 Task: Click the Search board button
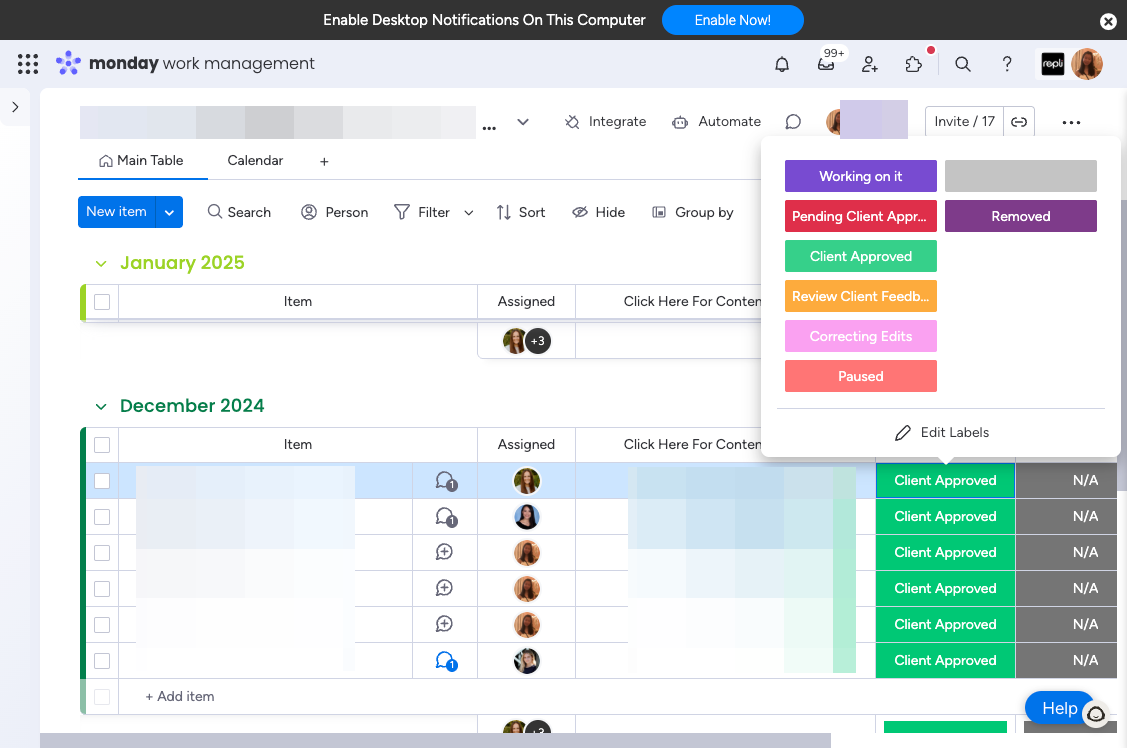click(239, 212)
